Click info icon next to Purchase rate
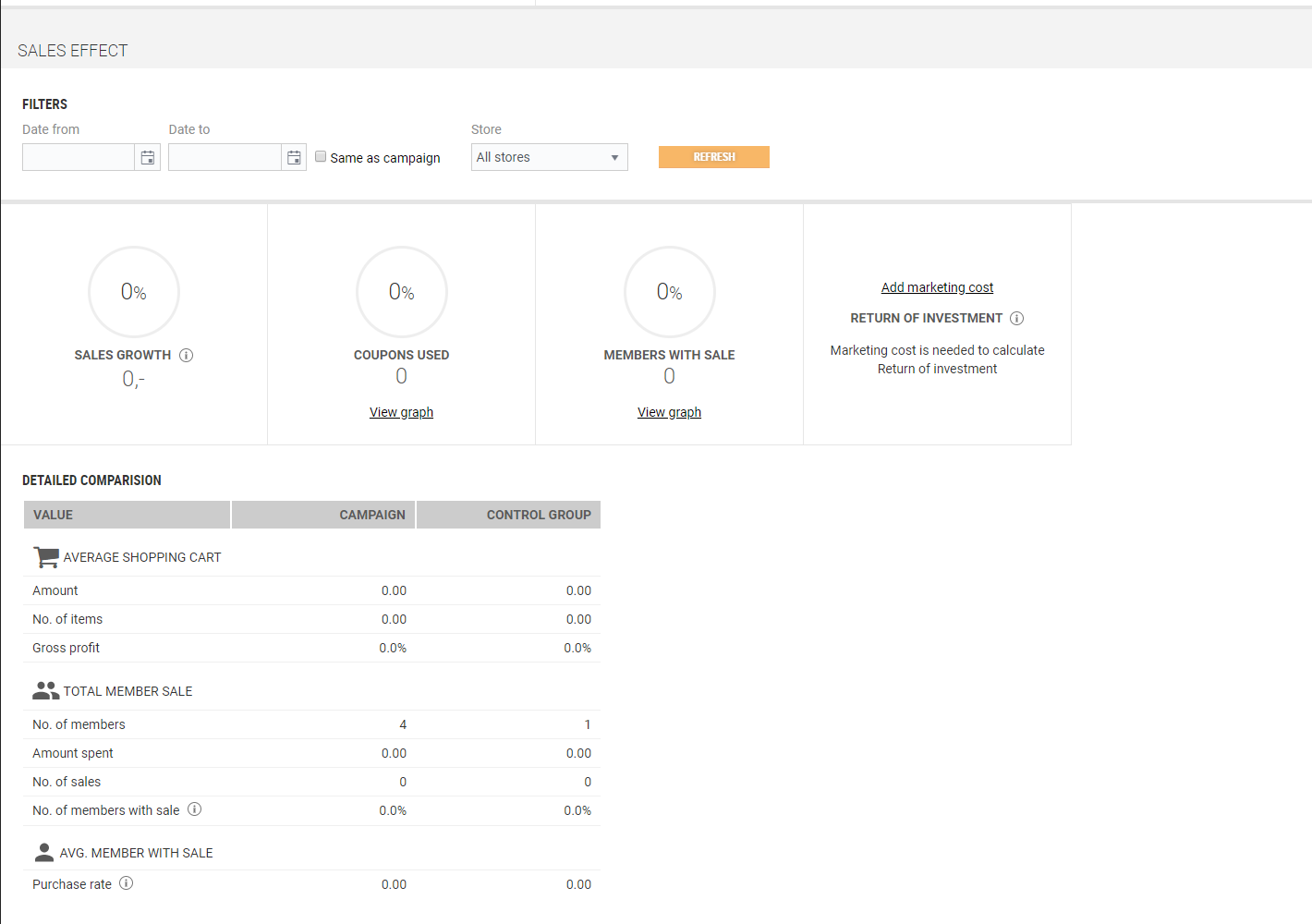This screenshot has width=1312, height=924. 127,883
